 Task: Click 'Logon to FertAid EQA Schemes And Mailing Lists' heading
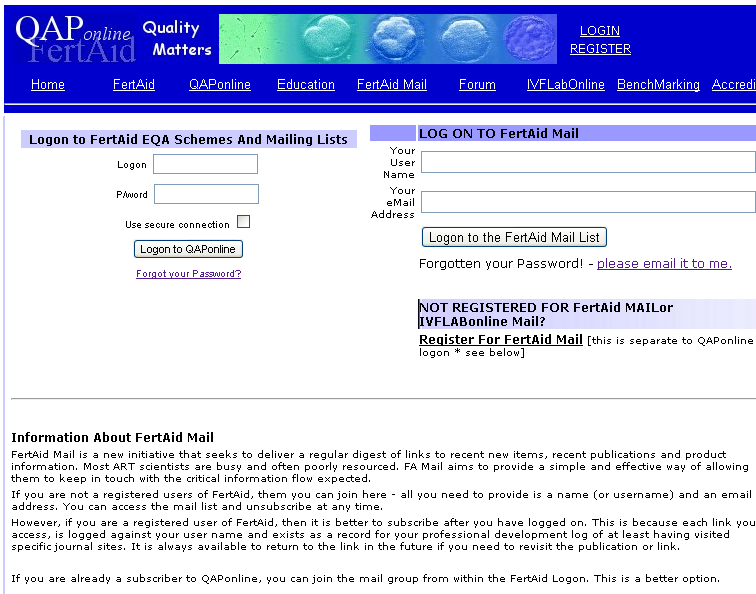click(x=188, y=139)
